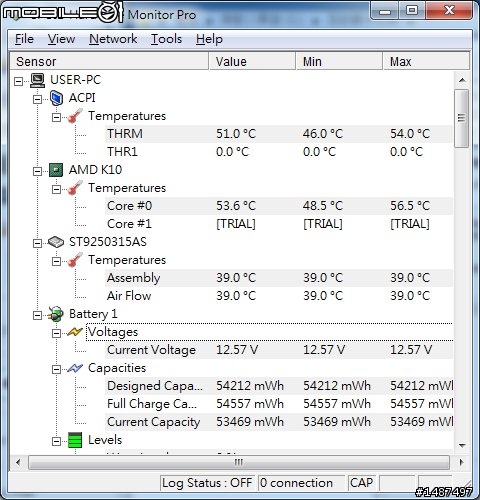
Task: Click the 12.57 V current voltage value
Action: point(237,350)
